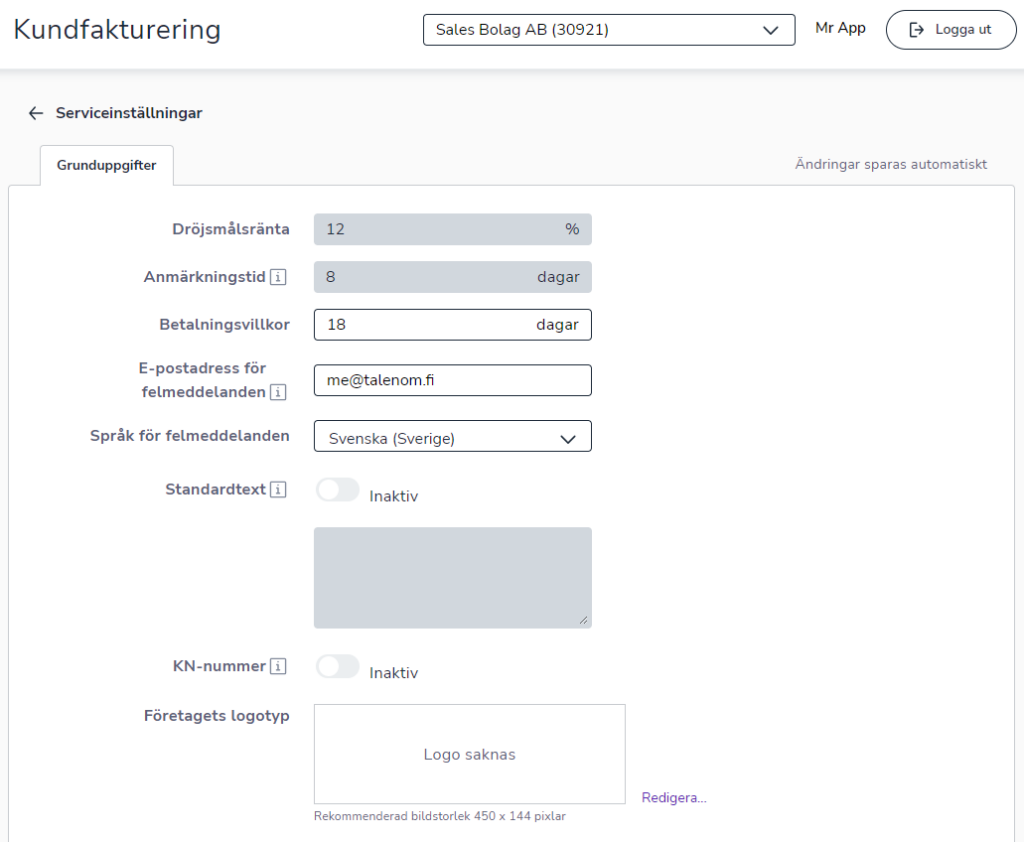This screenshot has width=1024, height=842.
Task: Click the Logo saknas placeholder box
Action: point(470,754)
